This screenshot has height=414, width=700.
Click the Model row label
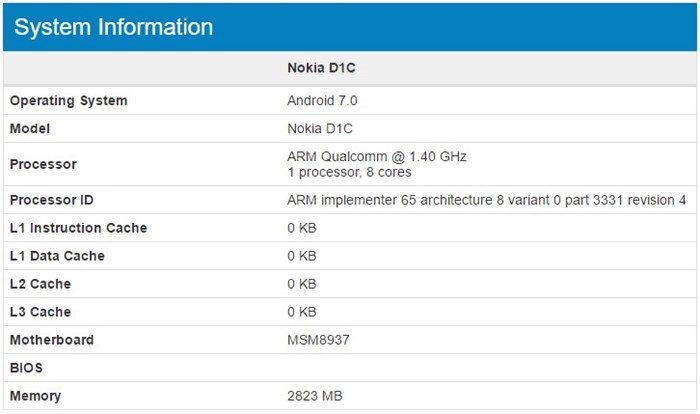coord(29,129)
